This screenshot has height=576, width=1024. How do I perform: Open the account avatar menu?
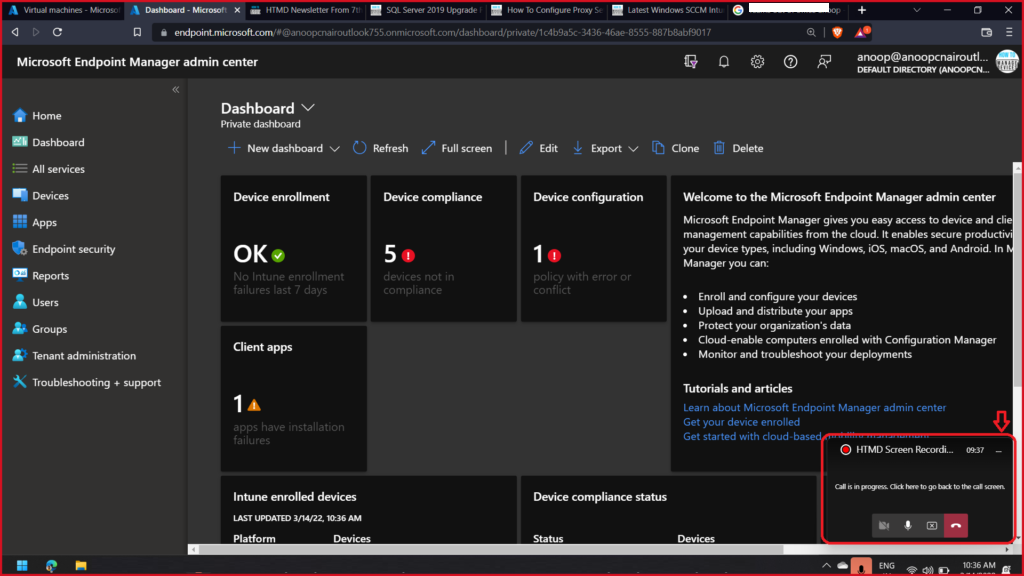(x=1006, y=62)
